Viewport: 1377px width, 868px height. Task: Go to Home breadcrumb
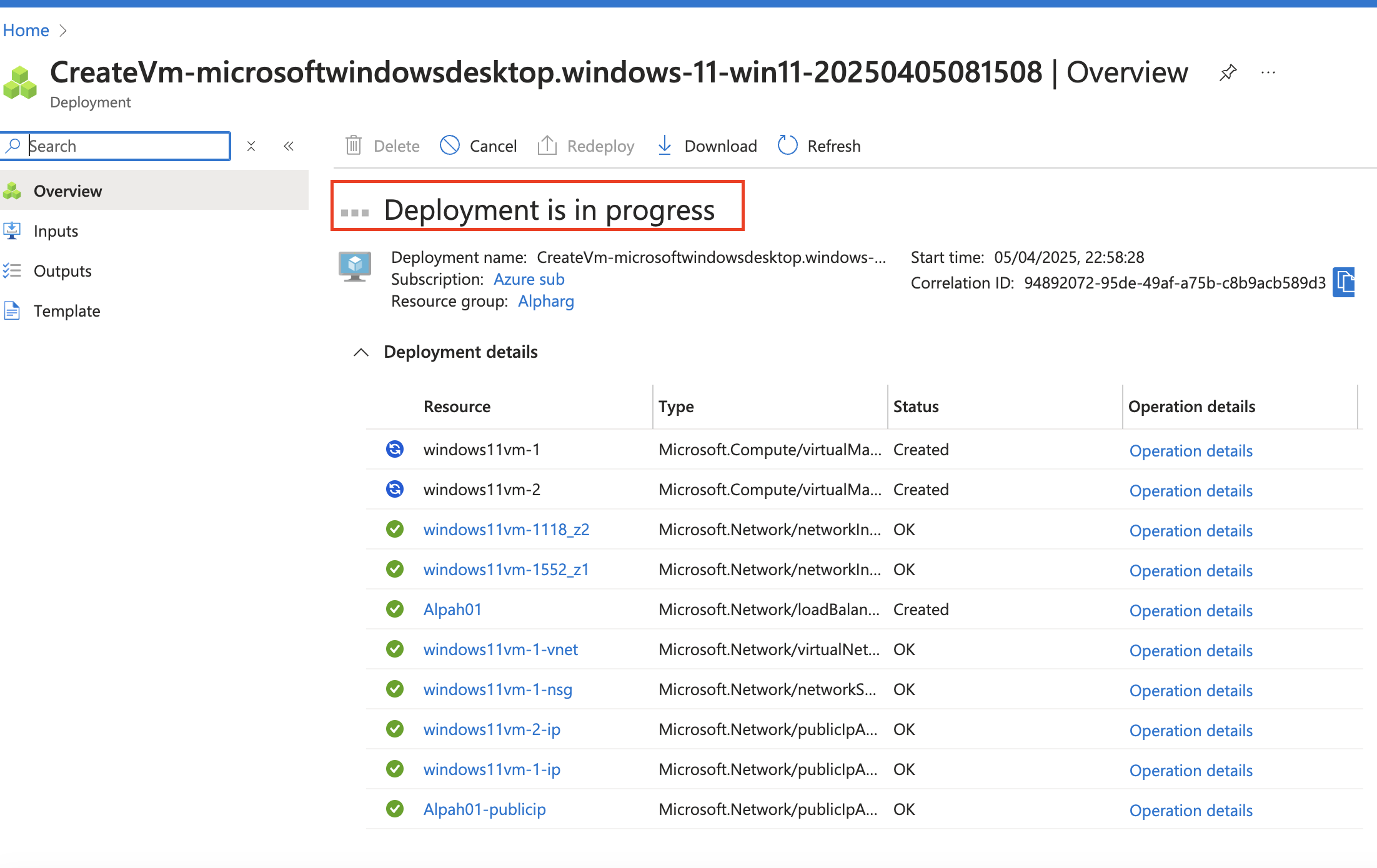pos(26,30)
